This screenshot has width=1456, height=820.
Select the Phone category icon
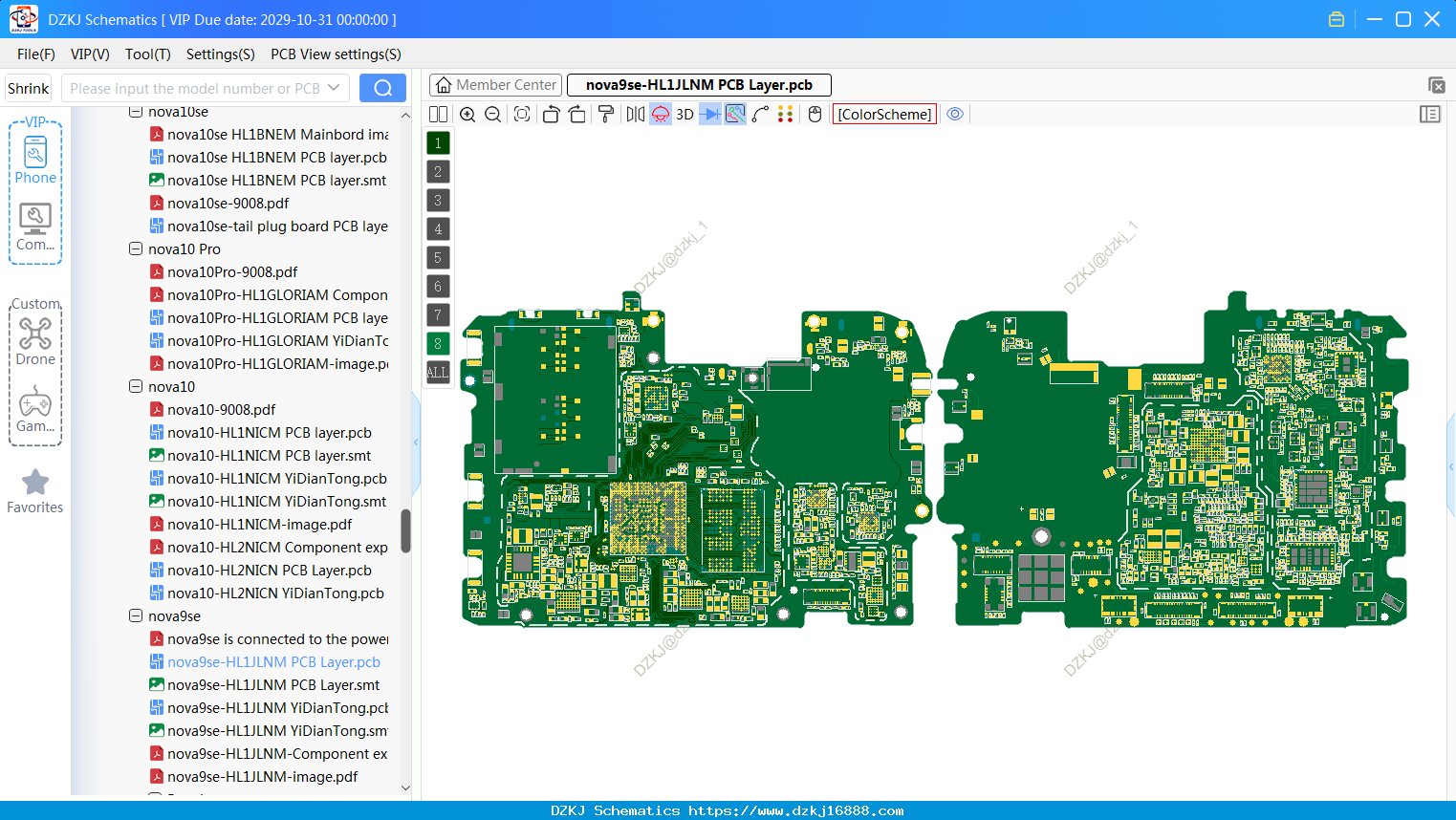pyautogui.click(x=35, y=160)
